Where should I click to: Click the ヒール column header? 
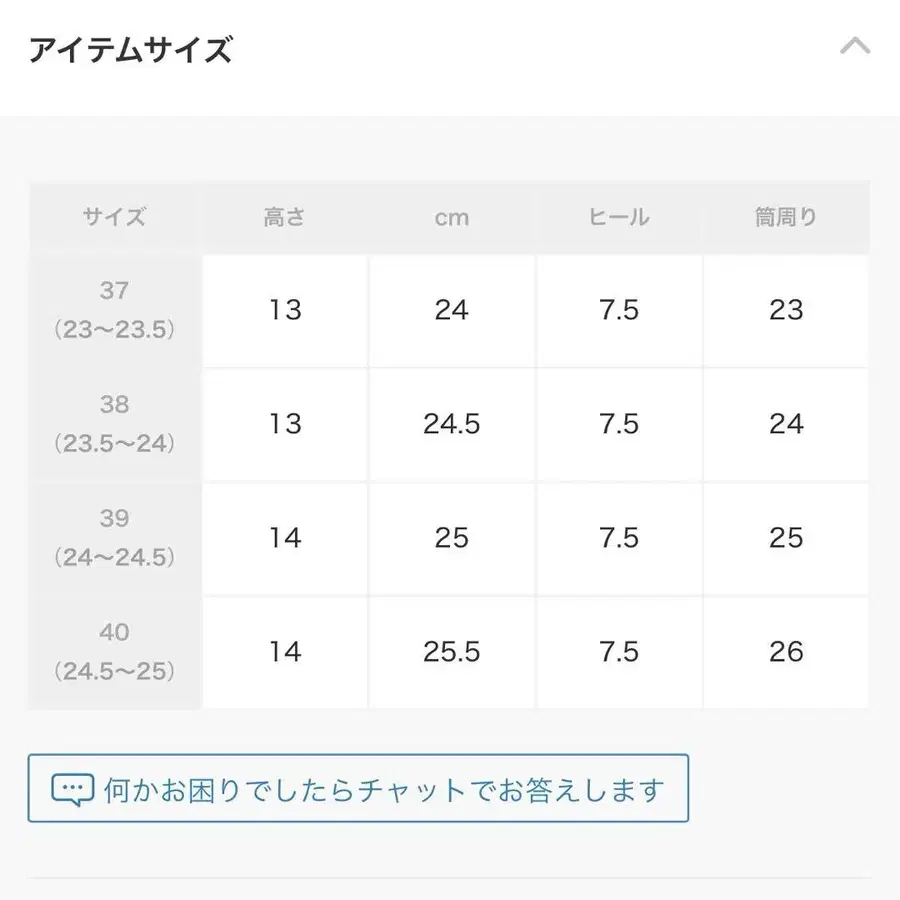(619, 217)
